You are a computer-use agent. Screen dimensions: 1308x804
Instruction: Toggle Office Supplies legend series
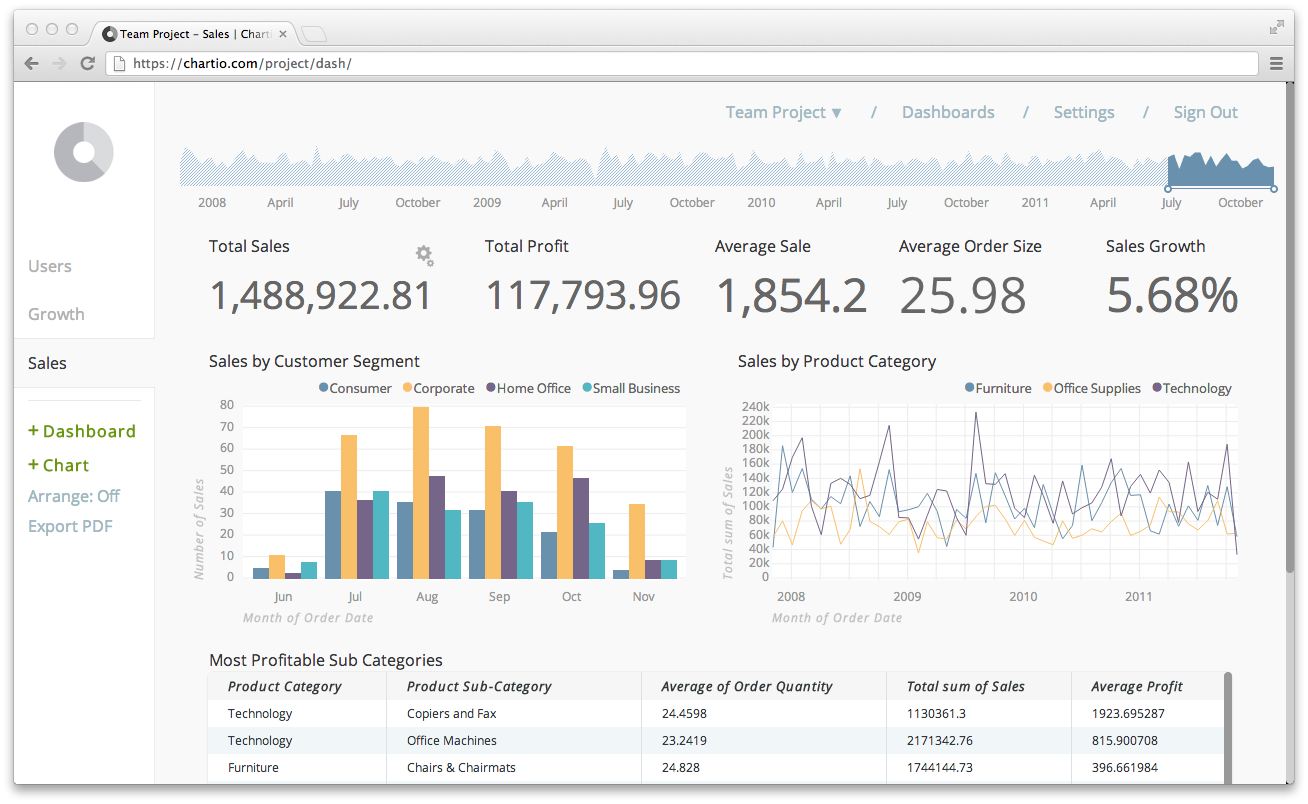1091,388
